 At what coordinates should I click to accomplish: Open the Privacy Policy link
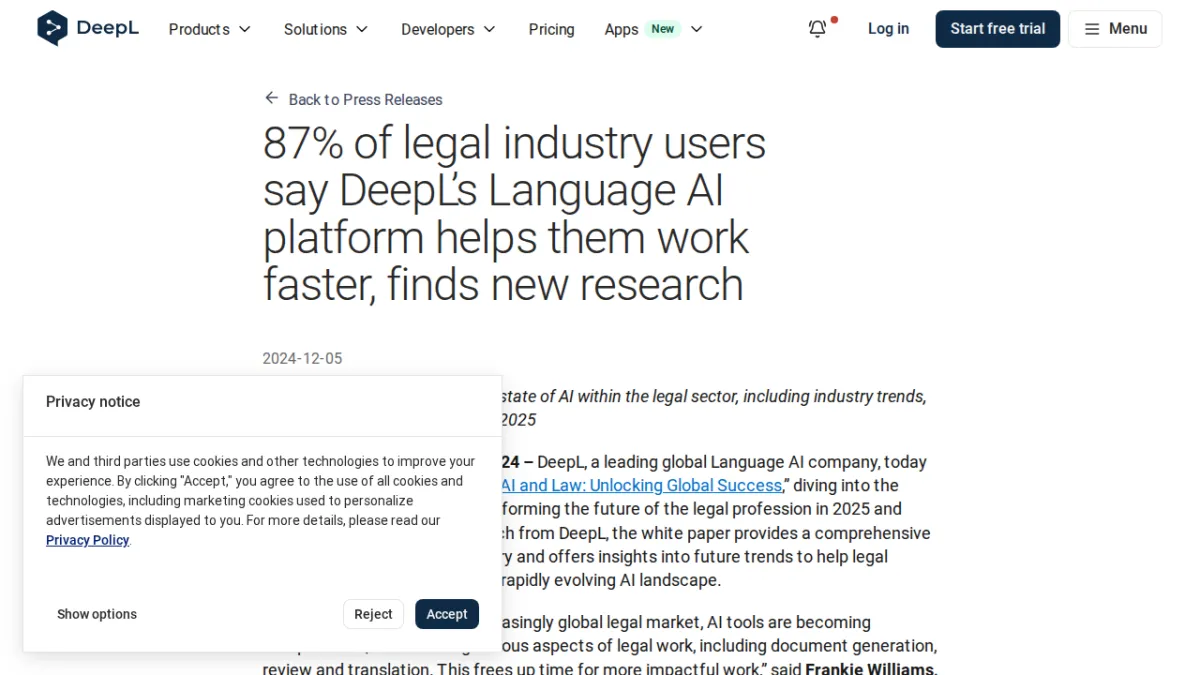click(x=88, y=540)
